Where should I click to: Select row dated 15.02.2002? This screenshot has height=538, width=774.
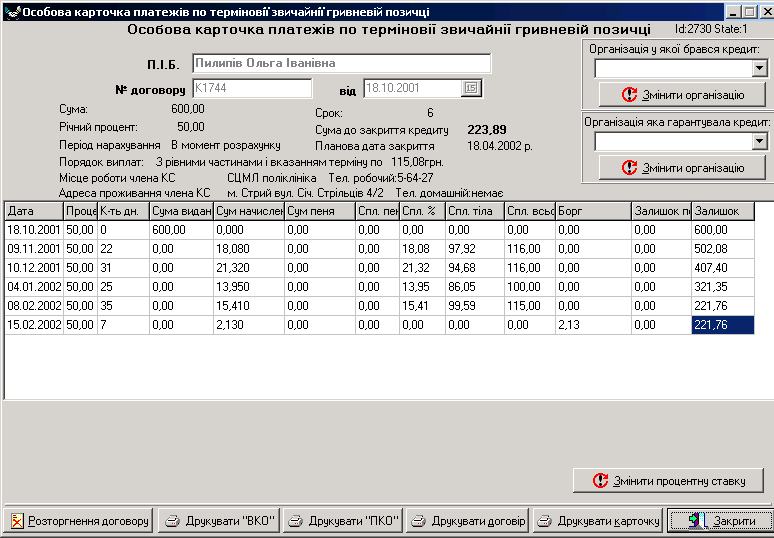380,325
